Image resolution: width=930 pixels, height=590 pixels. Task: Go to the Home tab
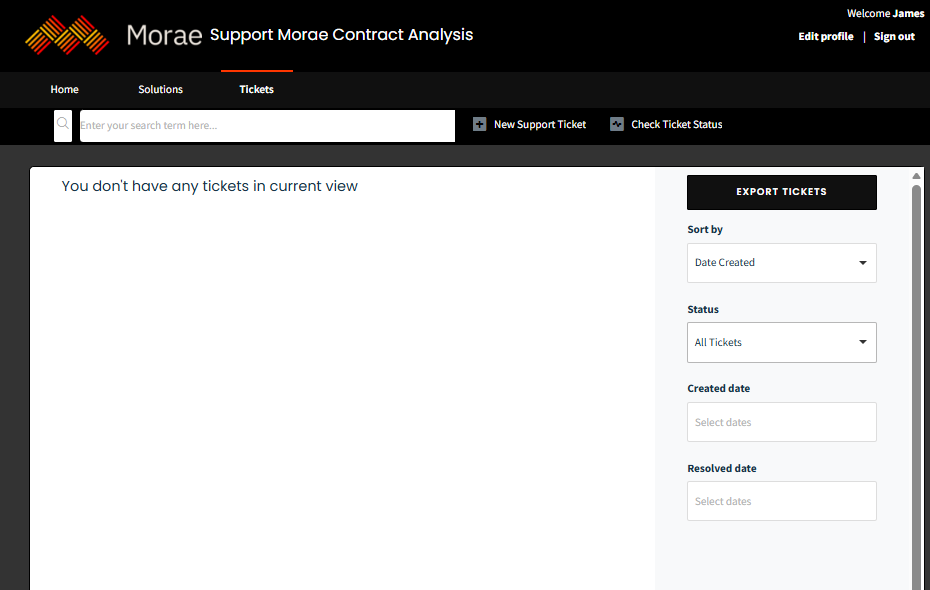[x=65, y=89]
